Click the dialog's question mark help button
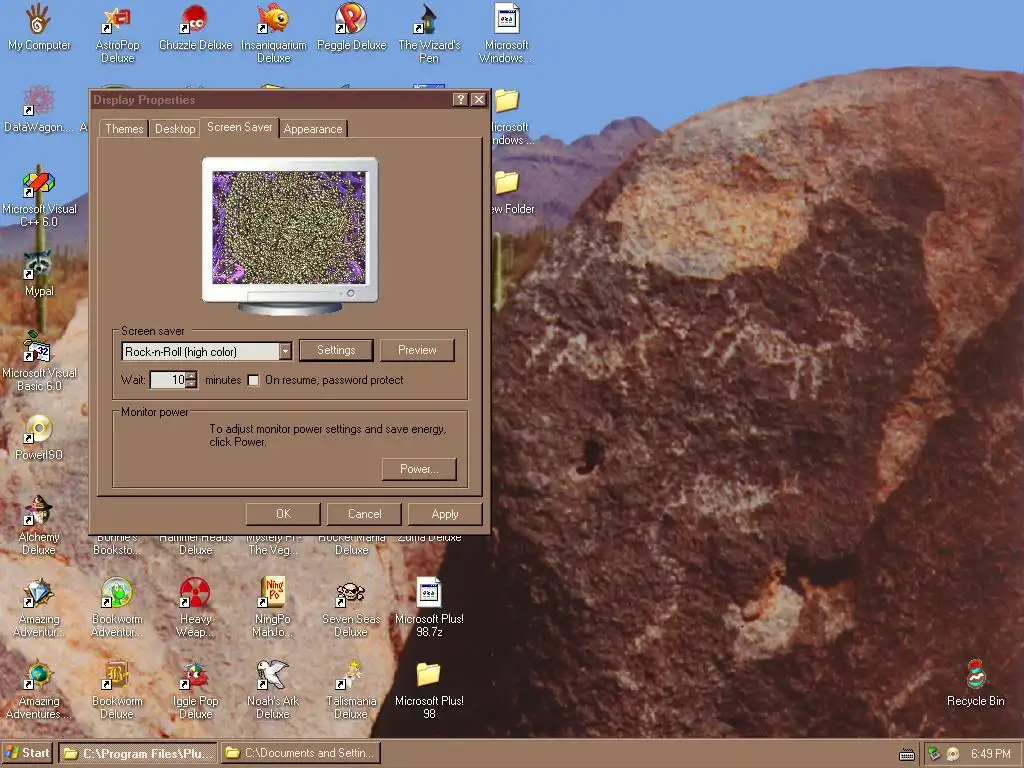1024x768 pixels. point(460,99)
